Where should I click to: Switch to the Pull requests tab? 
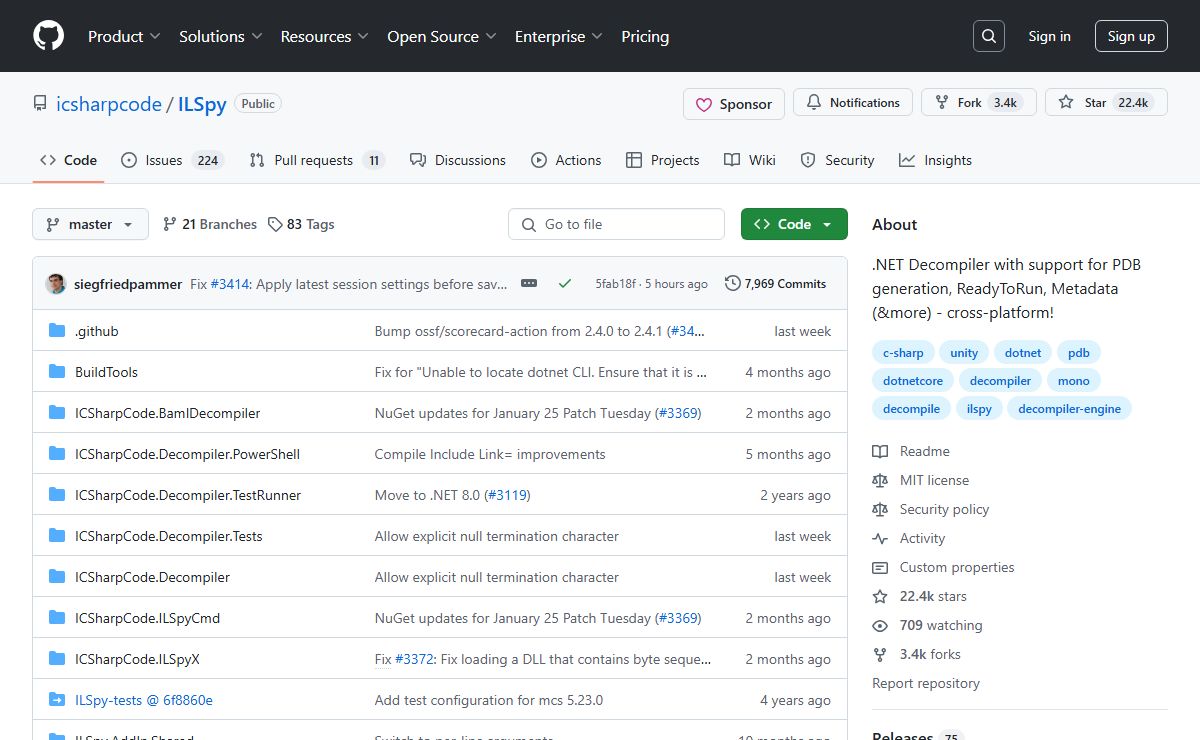317,160
